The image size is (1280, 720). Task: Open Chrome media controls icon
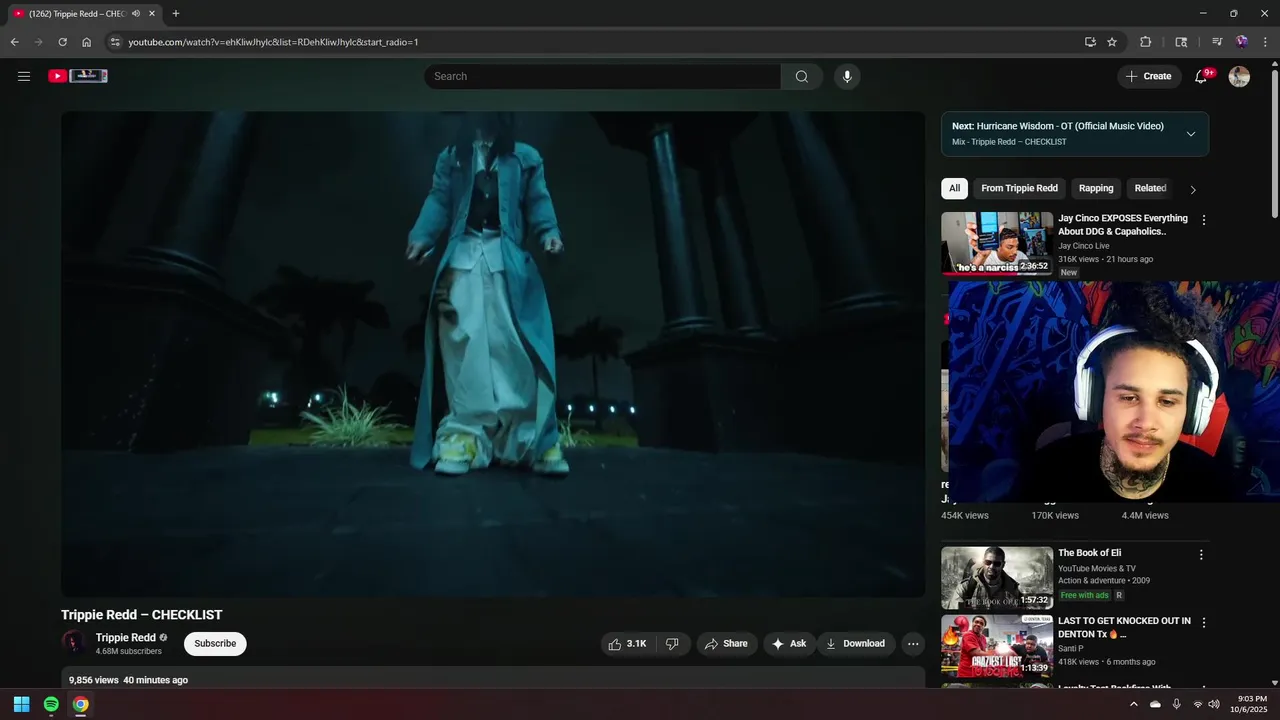[1217, 42]
